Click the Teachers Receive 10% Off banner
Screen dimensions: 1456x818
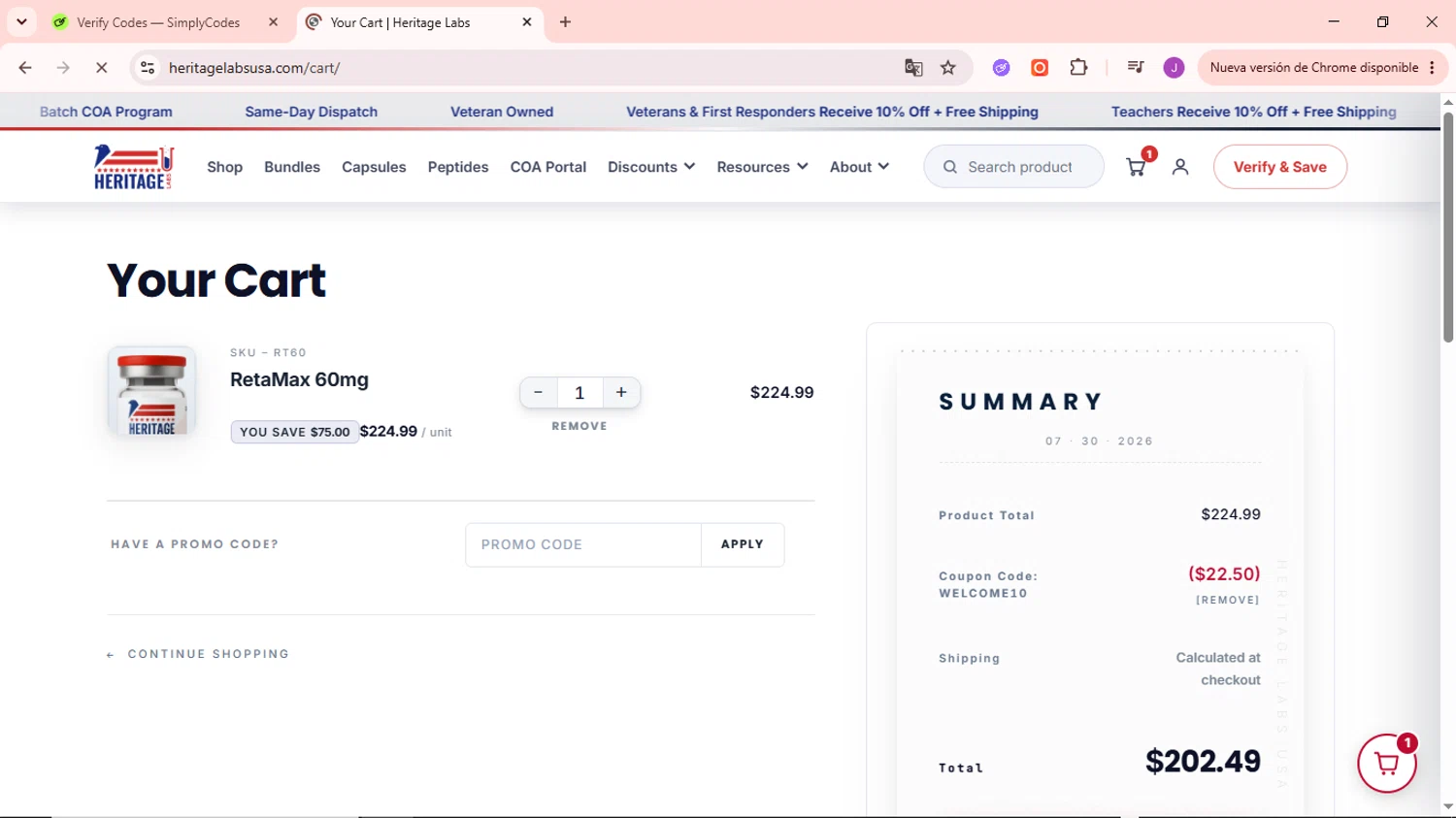(1254, 112)
